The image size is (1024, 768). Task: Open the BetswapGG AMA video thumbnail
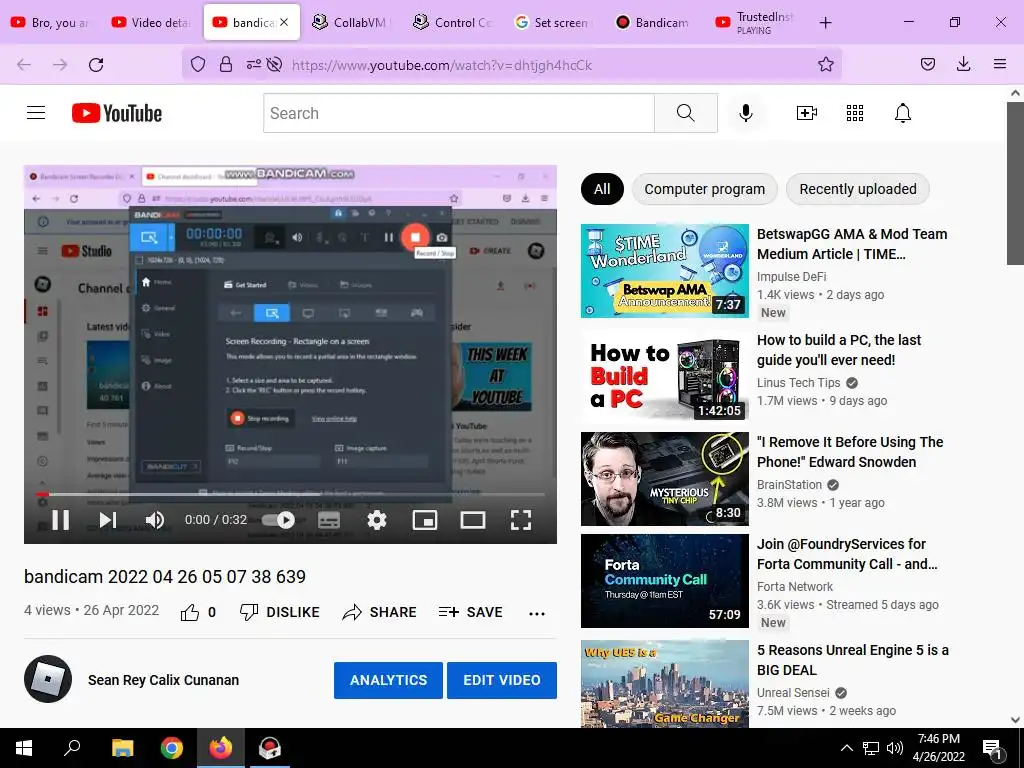tap(665, 270)
